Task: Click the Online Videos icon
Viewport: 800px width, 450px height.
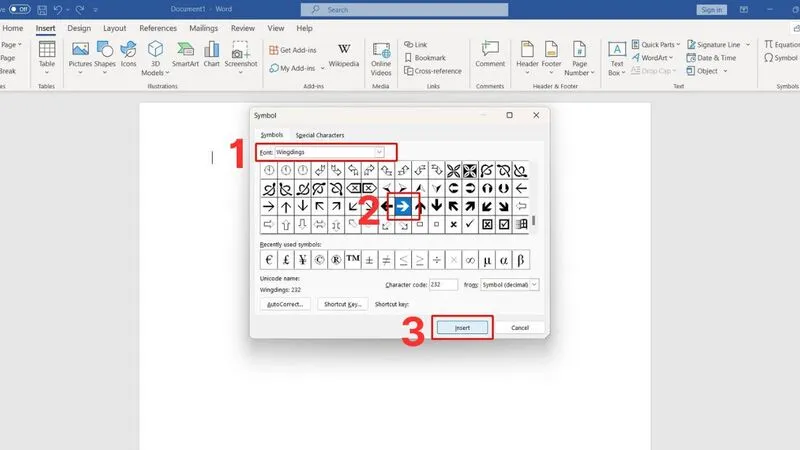Action: point(381,59)
